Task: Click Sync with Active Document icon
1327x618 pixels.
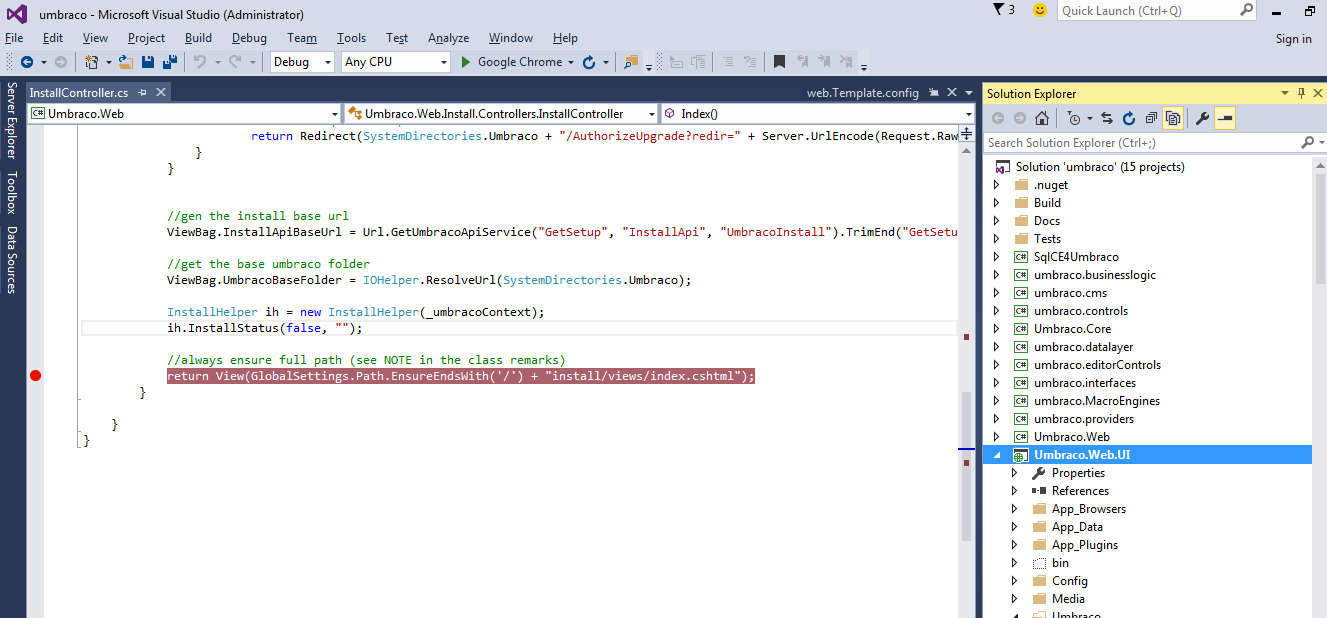Action: pos(1107,118)
